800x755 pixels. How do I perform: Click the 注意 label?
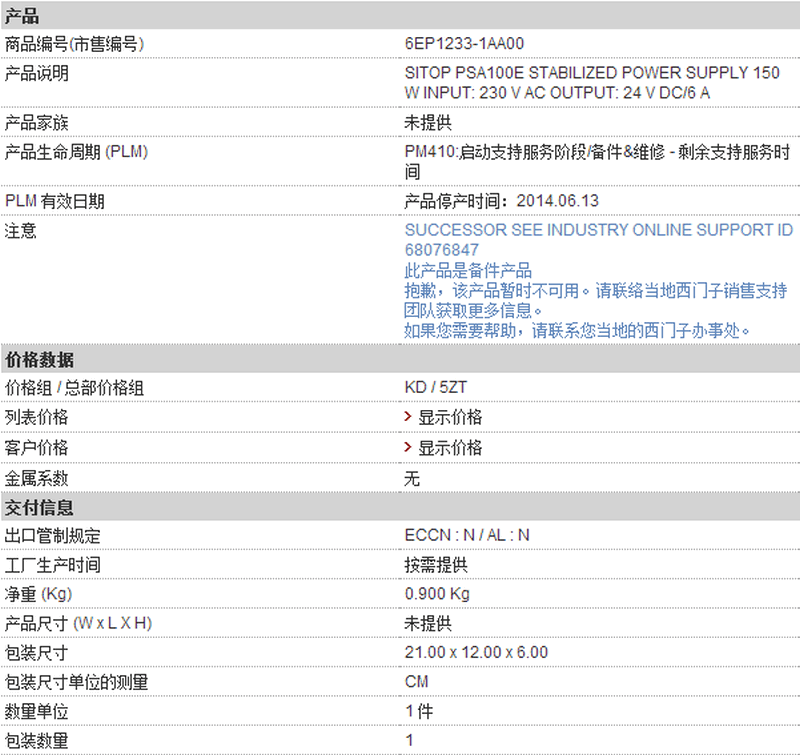pyautogui.click(x=20, y=231)
